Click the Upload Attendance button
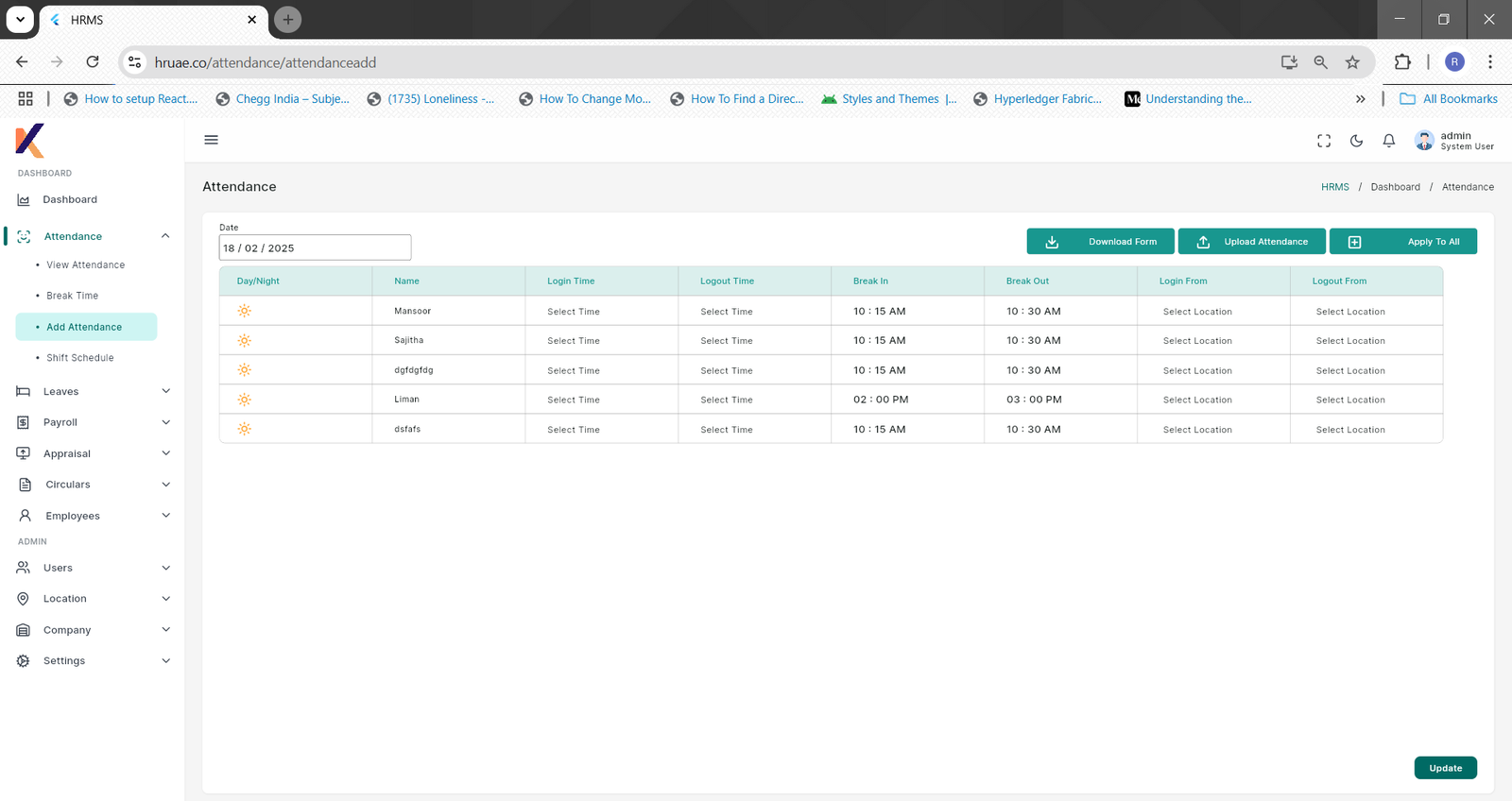This screenshot has height=801, width=1512. [1251, 242]
